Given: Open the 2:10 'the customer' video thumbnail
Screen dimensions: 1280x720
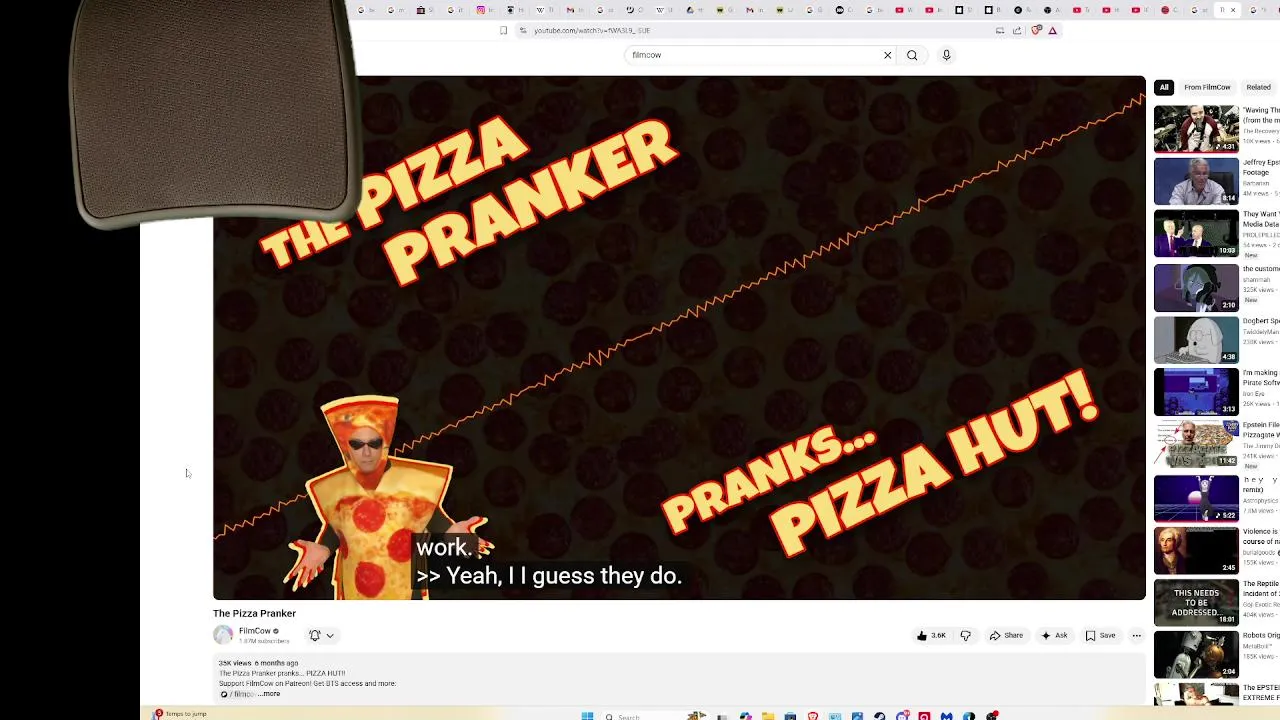Looking at the screenshot, I should click(x=1196, y=287).
